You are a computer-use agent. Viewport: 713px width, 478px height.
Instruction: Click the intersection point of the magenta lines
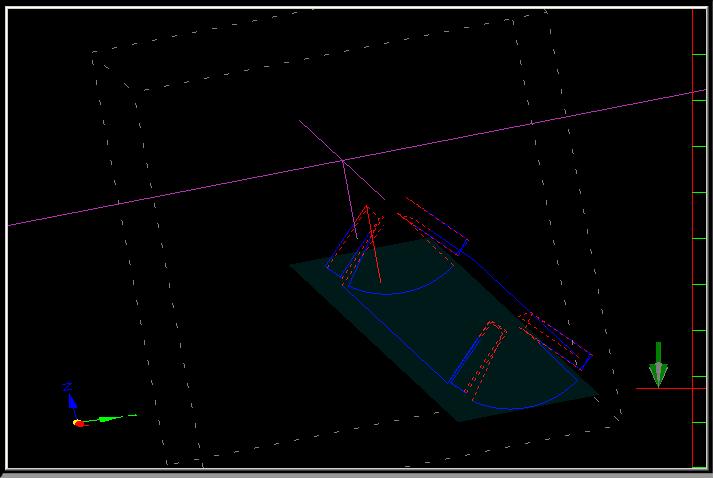point(343,160)
